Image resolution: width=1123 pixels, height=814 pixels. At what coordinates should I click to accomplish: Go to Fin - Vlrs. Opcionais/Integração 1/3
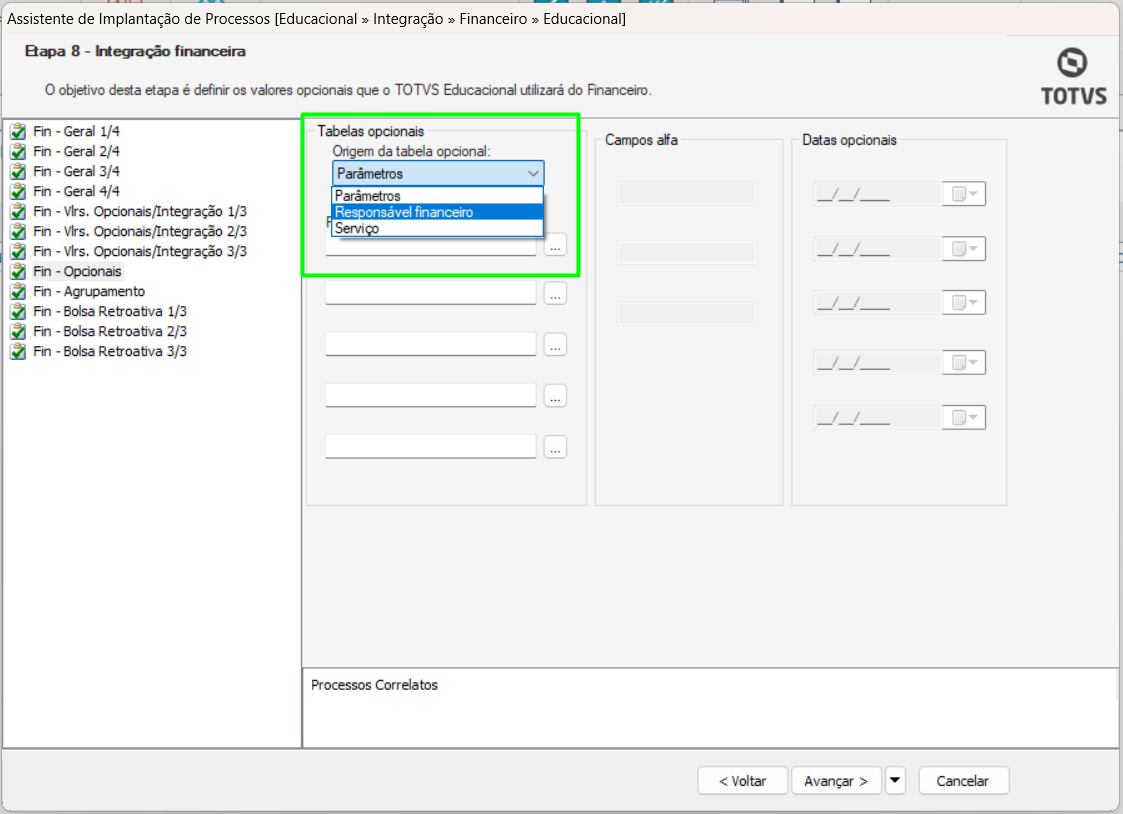pyautogui.click(x=140, y=211)
